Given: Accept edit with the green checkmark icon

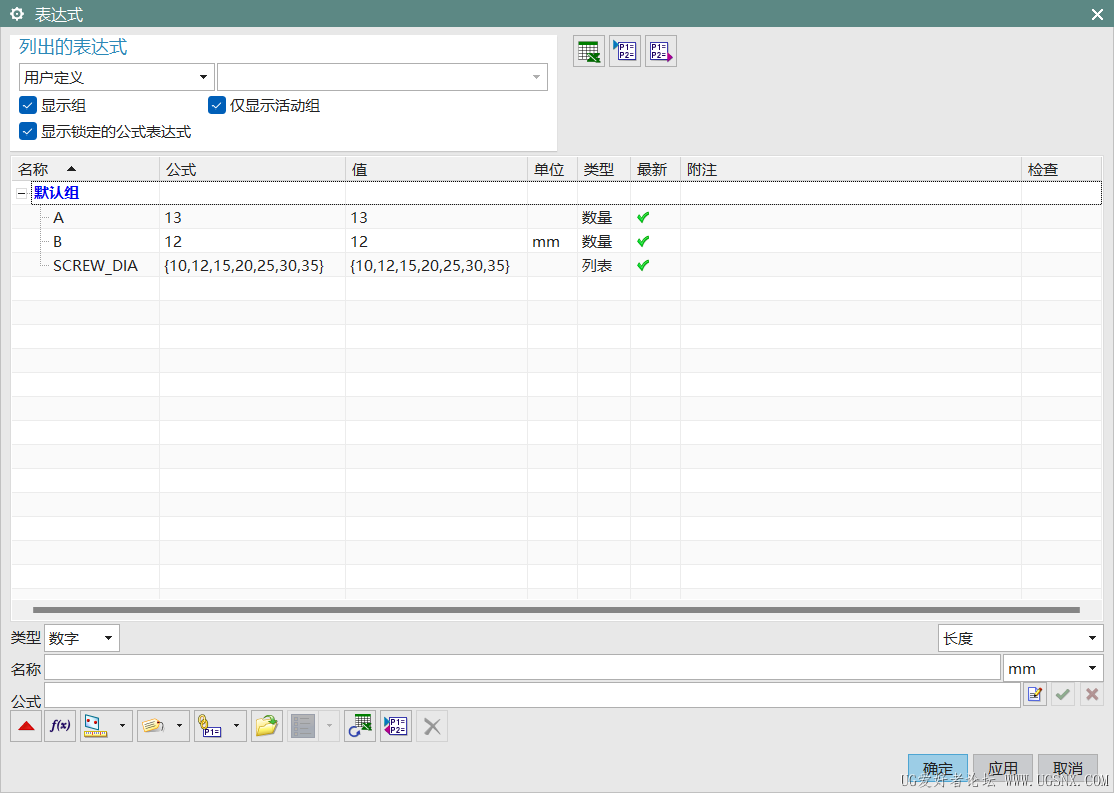Looking at the screenshot, I should coord(1064,694).
